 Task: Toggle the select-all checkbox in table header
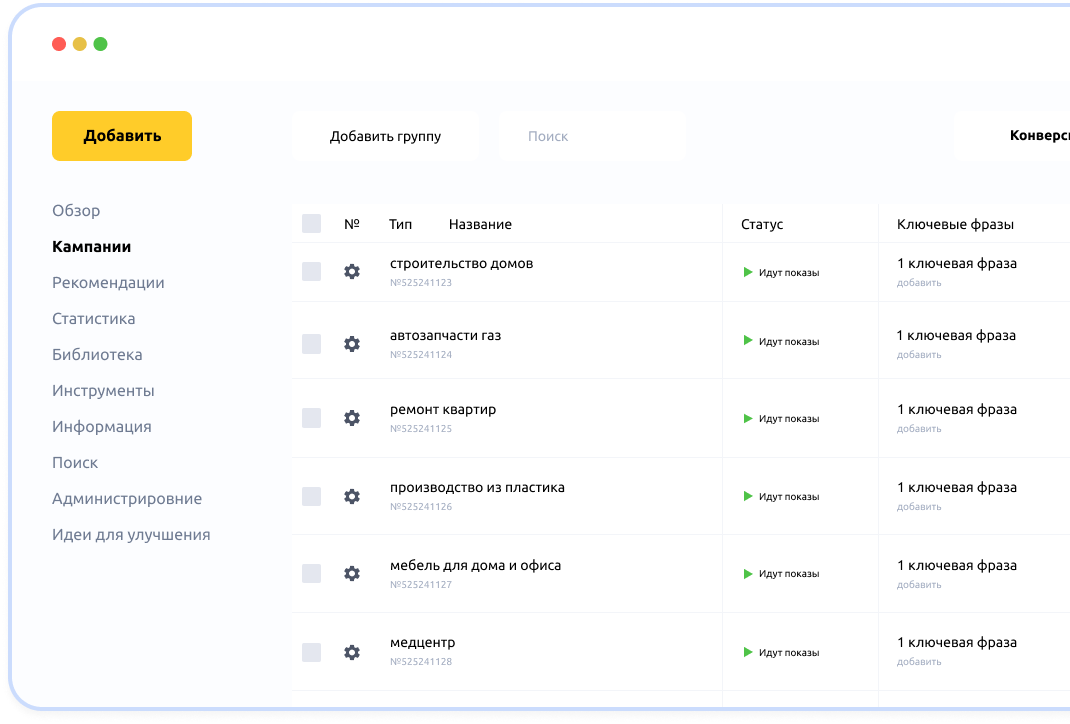tap(312, 224)
